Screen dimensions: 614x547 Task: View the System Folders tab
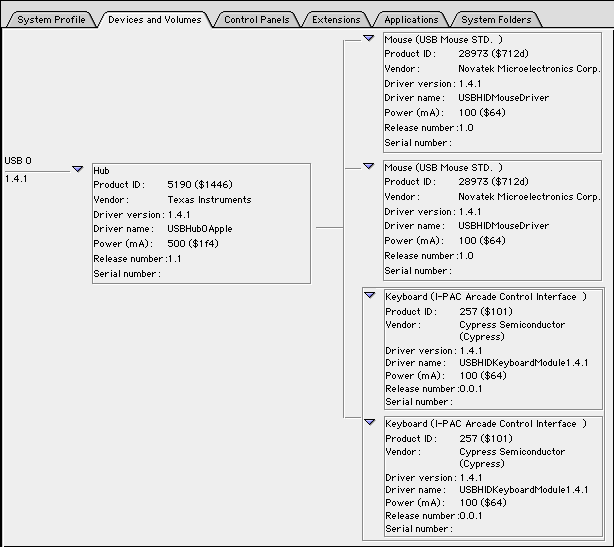pyautogui.click(x=497, y=19)
